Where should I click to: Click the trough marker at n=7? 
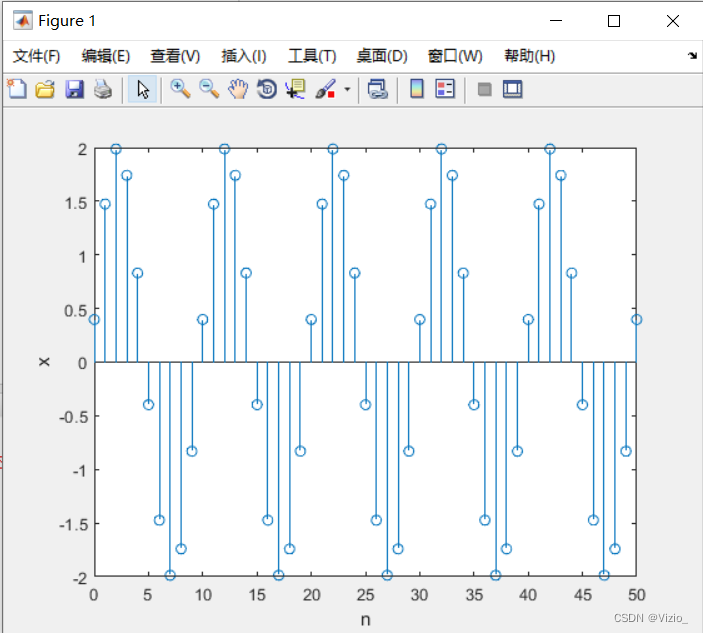pos(170,575)
